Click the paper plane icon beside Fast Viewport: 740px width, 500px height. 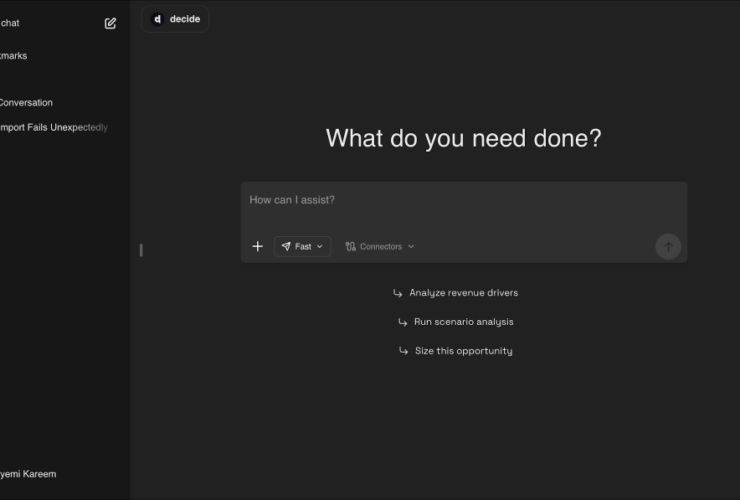[x=286, y=246]
